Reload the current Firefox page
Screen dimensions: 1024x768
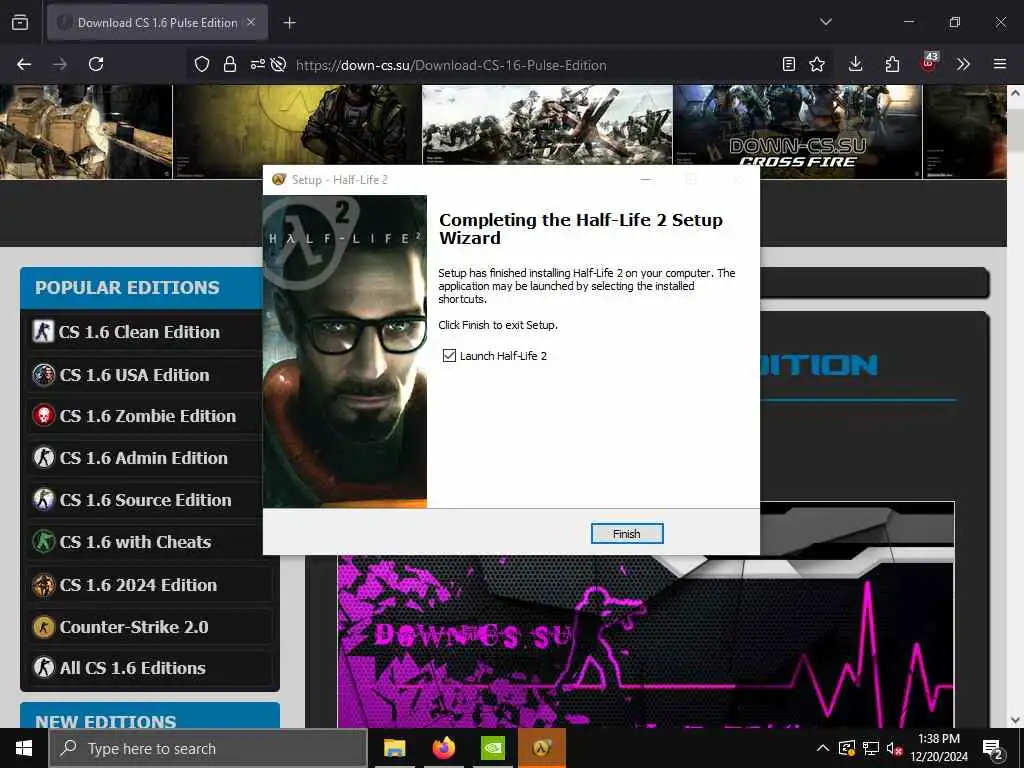(96, 64)
